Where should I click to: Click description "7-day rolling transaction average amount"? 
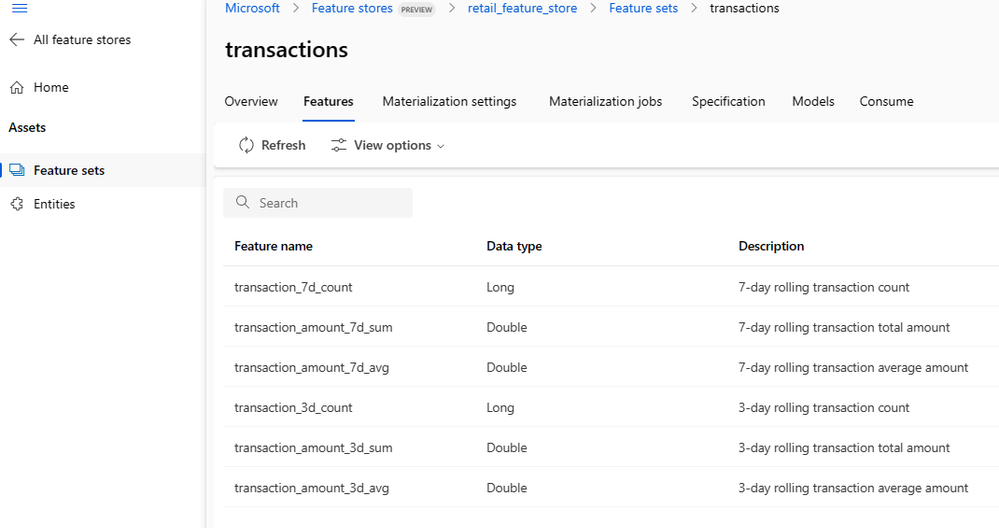853,367
